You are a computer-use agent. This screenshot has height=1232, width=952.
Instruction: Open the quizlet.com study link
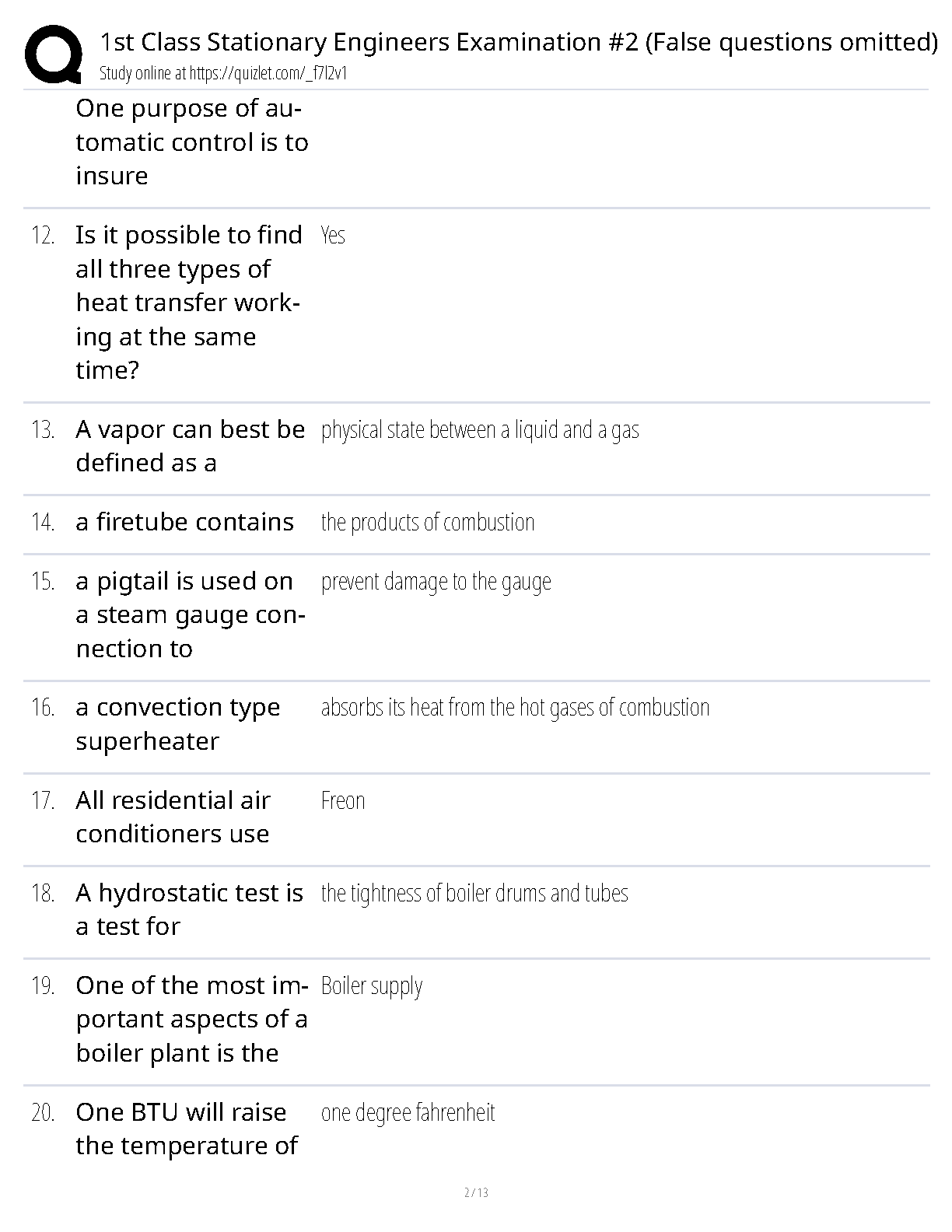point(268,74)
